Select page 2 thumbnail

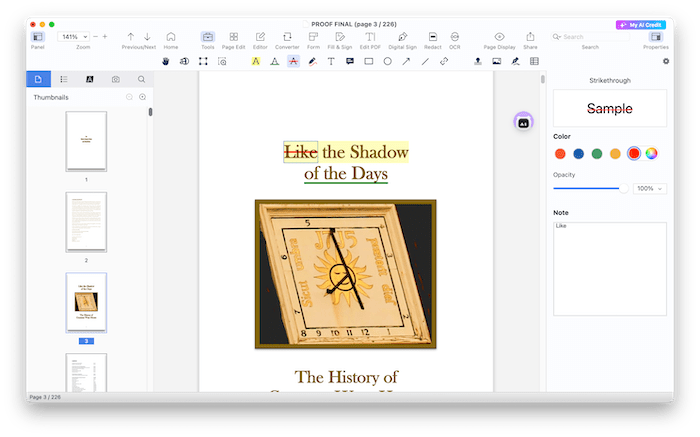tap(86, 222)
